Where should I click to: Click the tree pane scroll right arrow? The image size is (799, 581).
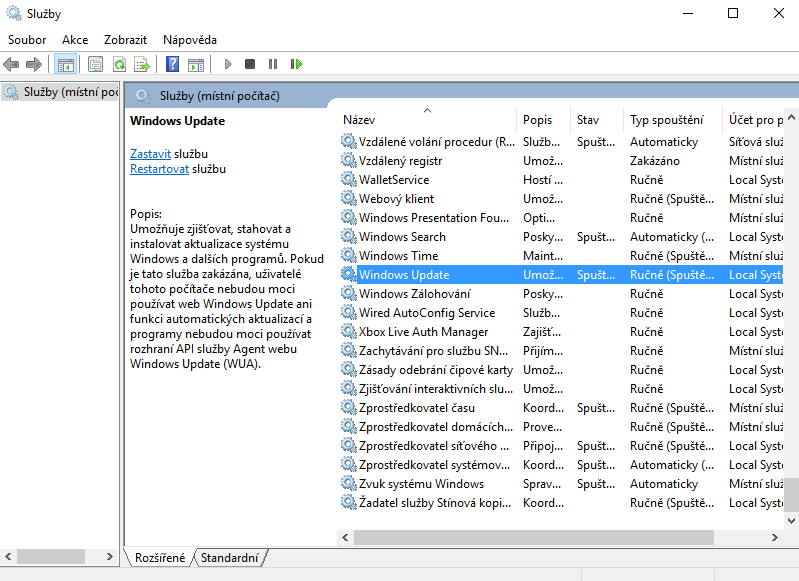coord(110,557)
